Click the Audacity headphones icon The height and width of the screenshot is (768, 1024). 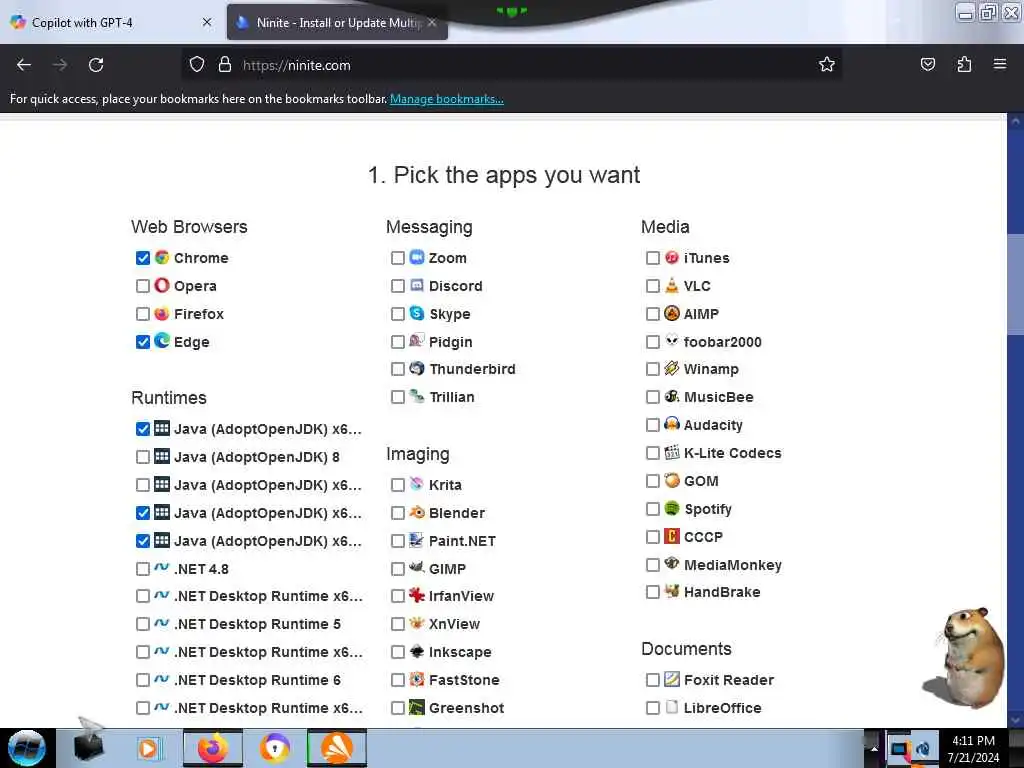pos(671,424)
